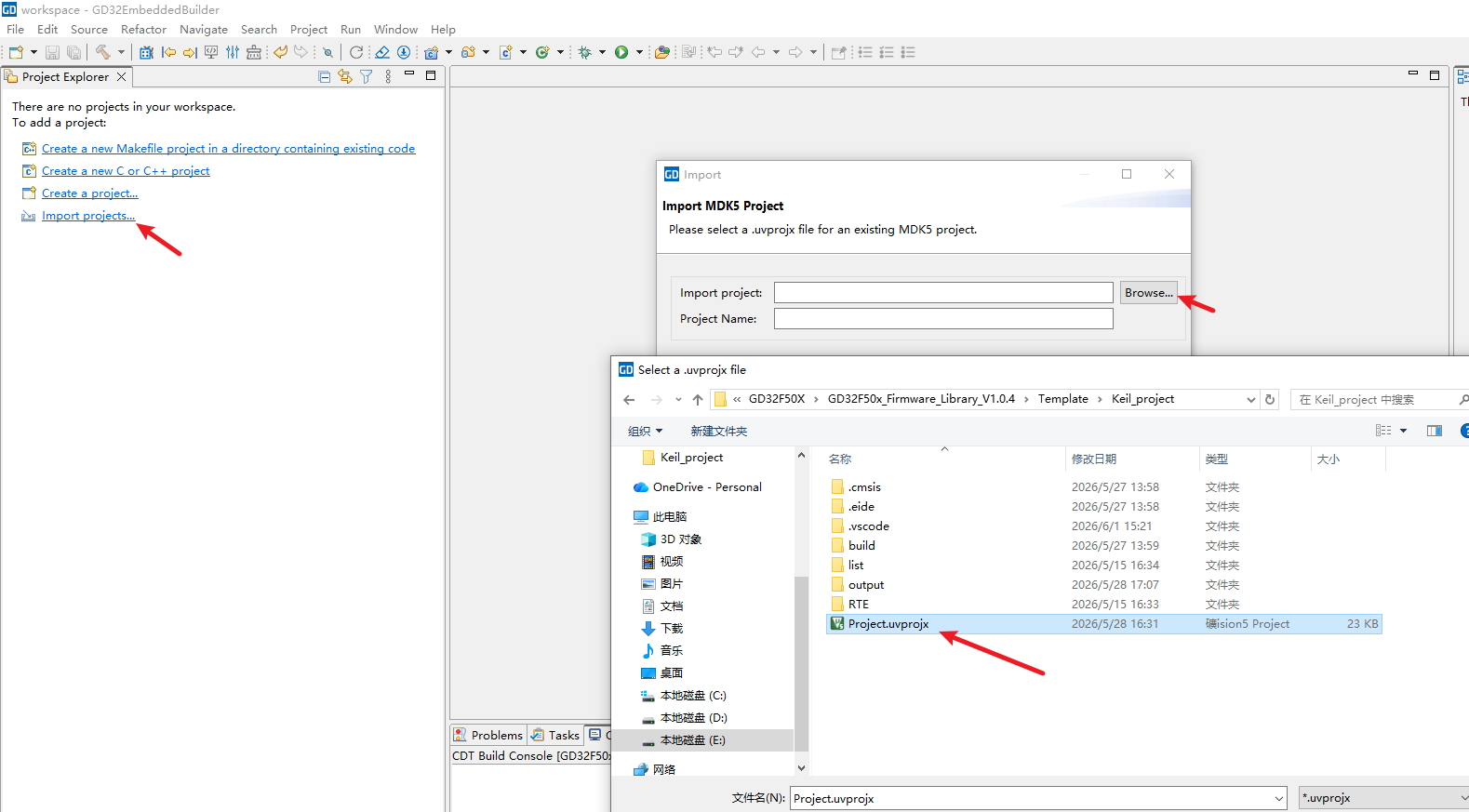Open the Debug configurations dropdown arrow
The width and height of the screenshot is (1469, 812).
pyautogui.click(x=602, y=52)
